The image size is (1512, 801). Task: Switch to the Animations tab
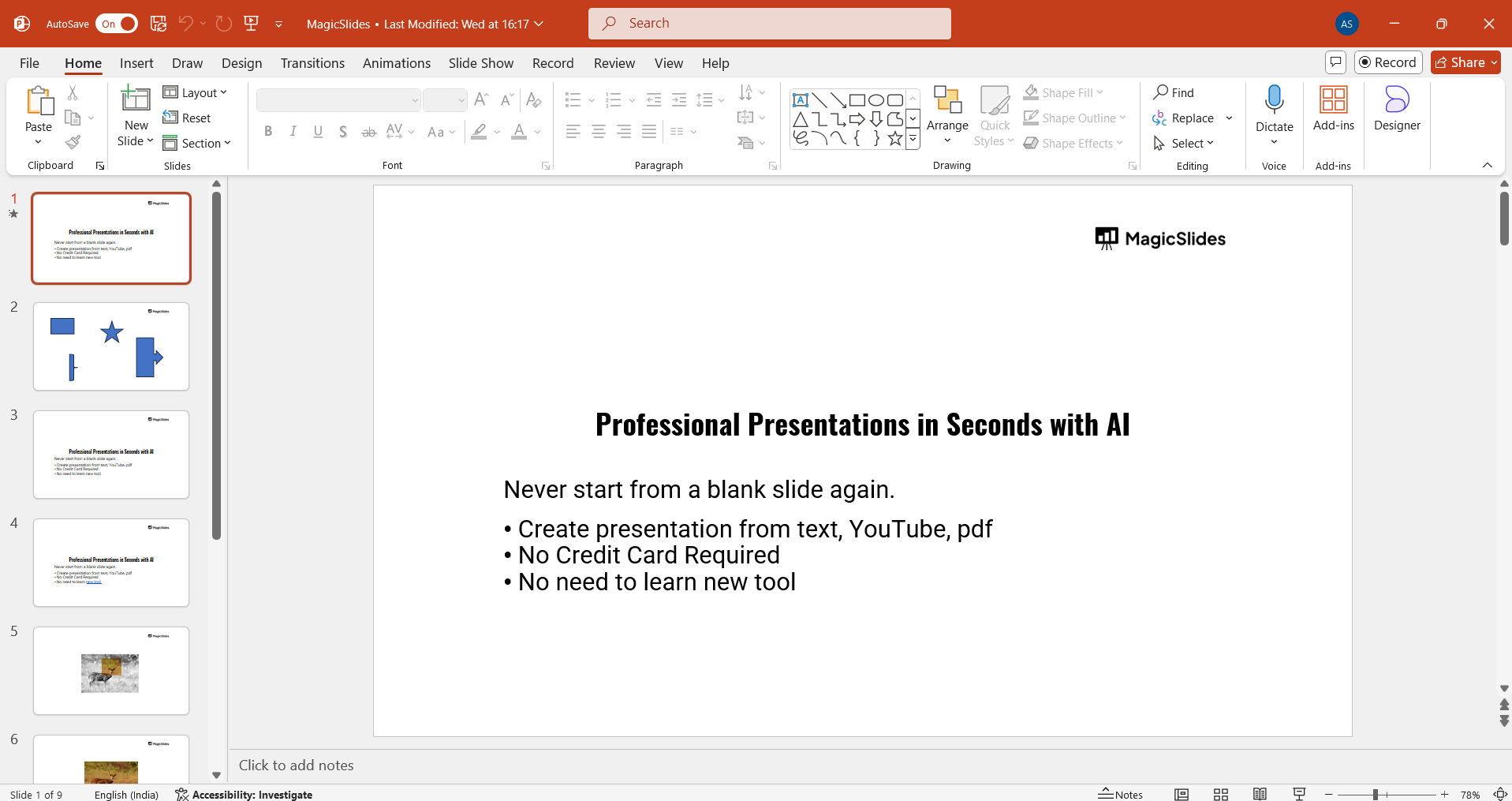[397, 63]
